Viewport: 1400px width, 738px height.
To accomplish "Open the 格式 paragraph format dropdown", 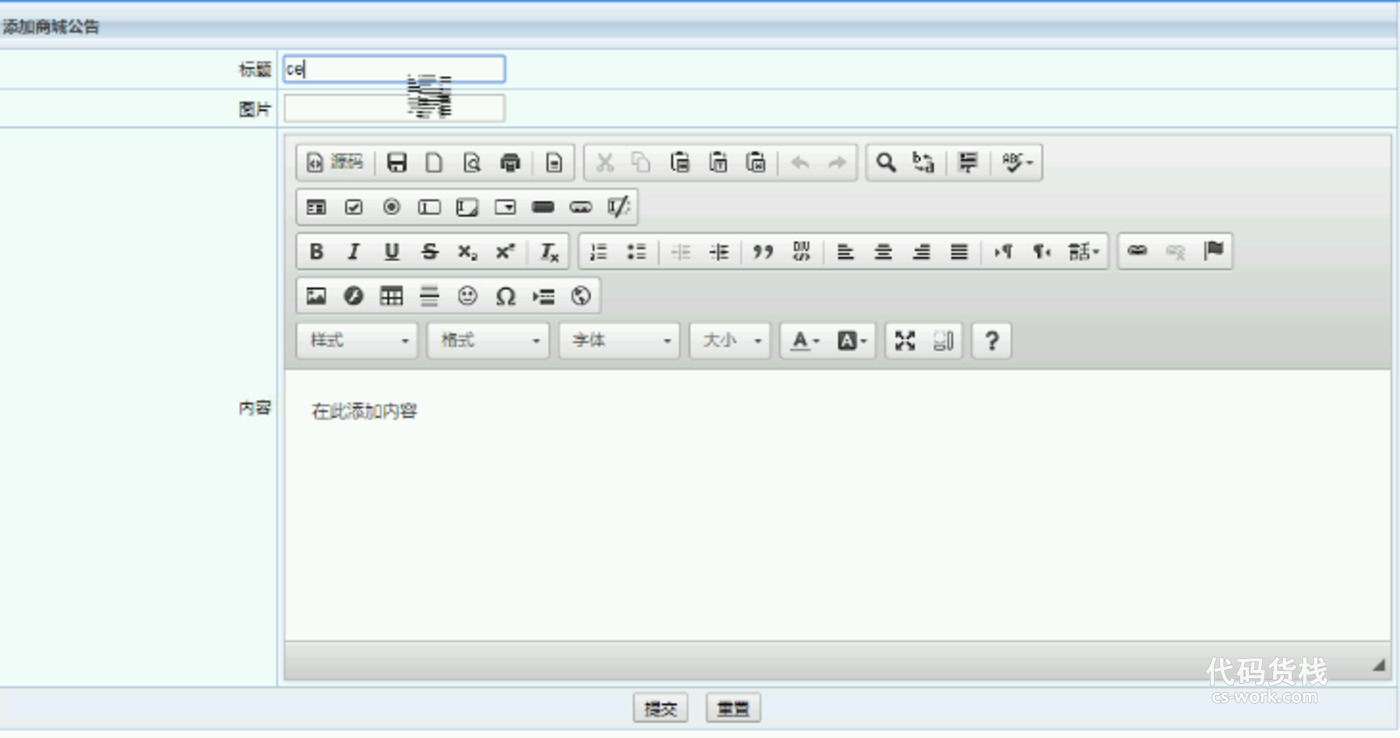I will (x=487, y=341).
